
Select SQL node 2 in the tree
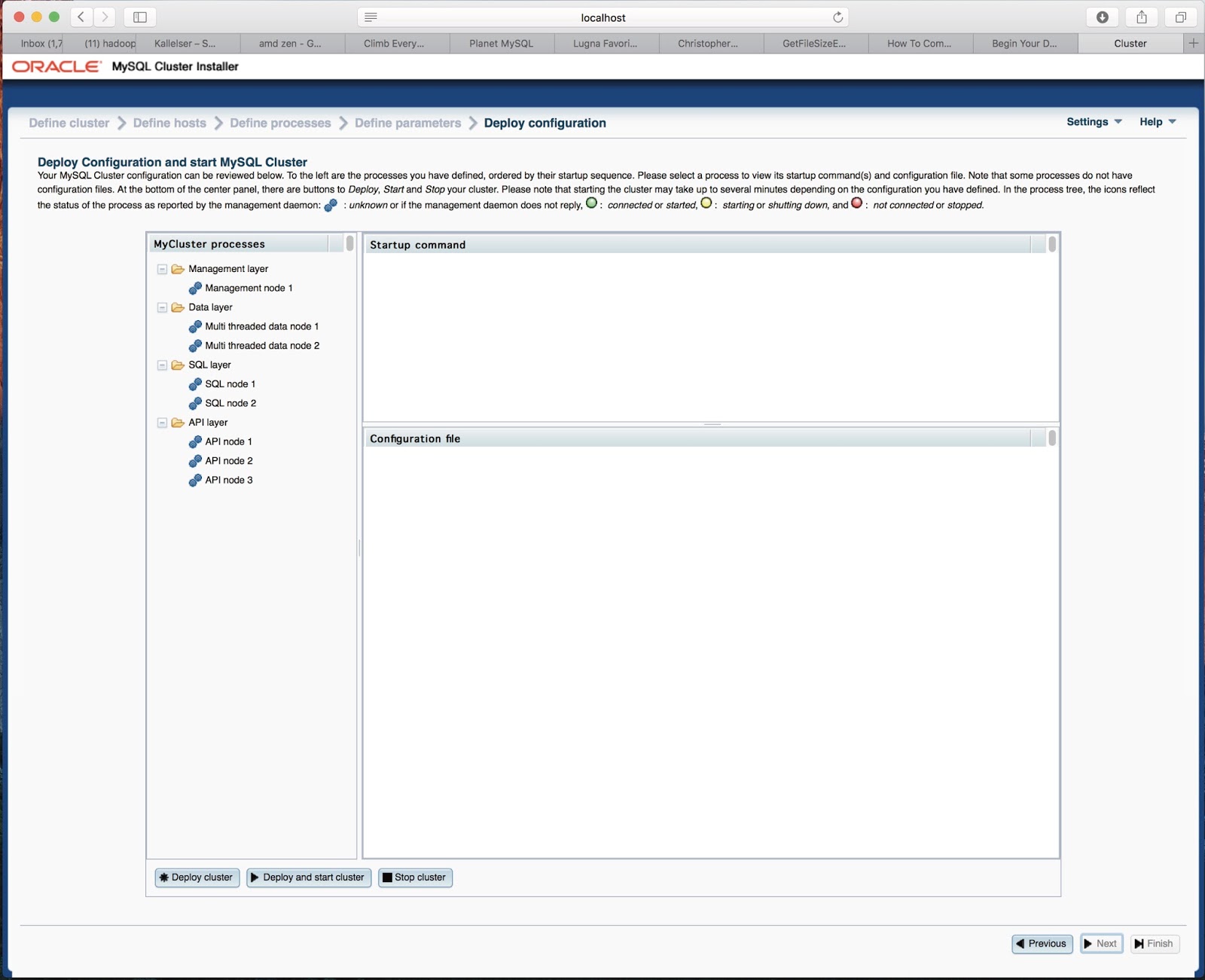coord(230,403)
